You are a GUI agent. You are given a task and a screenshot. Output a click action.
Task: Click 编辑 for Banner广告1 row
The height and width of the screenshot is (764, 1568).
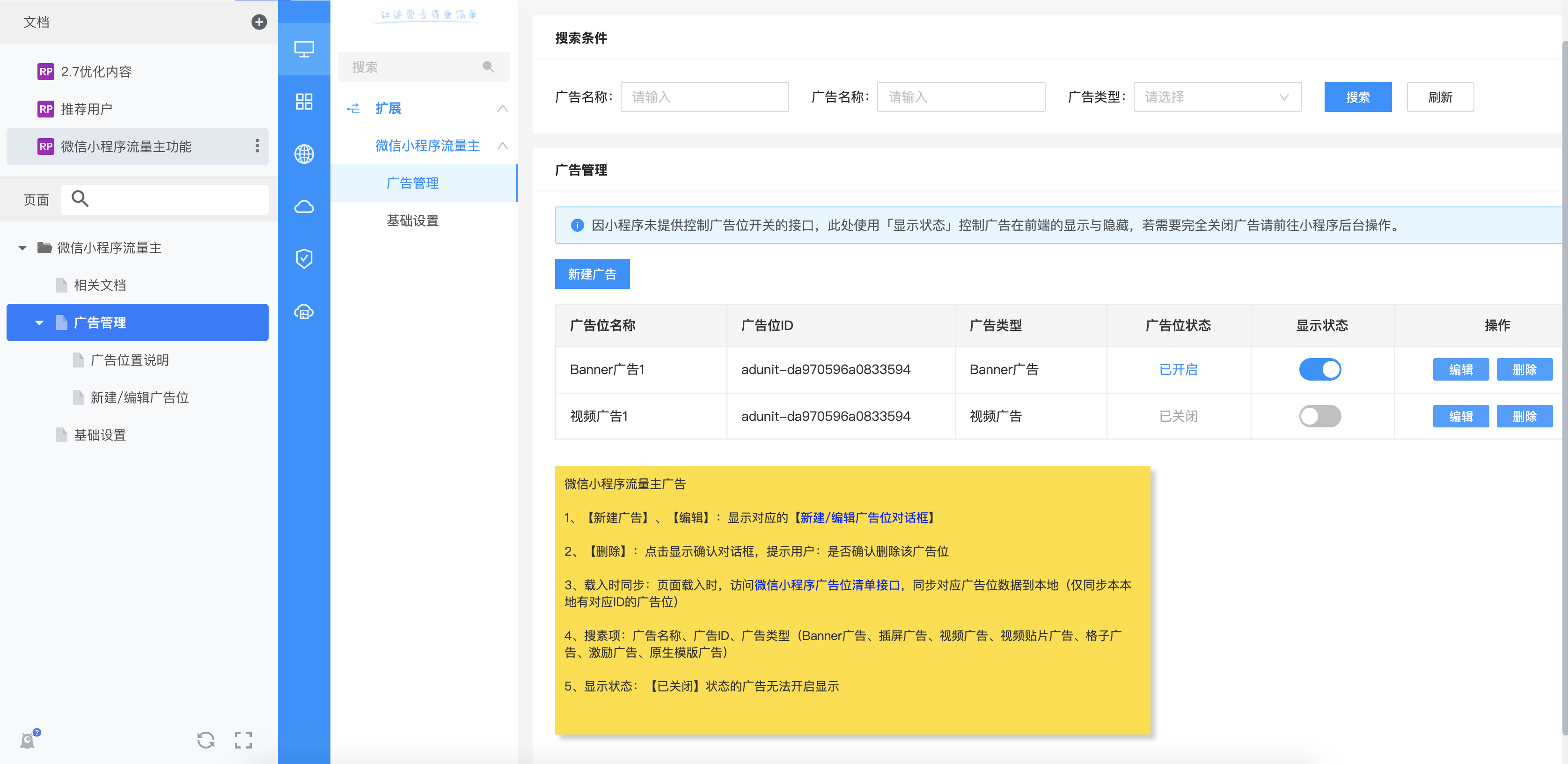pyautogui.click(x=1460, y=369)
